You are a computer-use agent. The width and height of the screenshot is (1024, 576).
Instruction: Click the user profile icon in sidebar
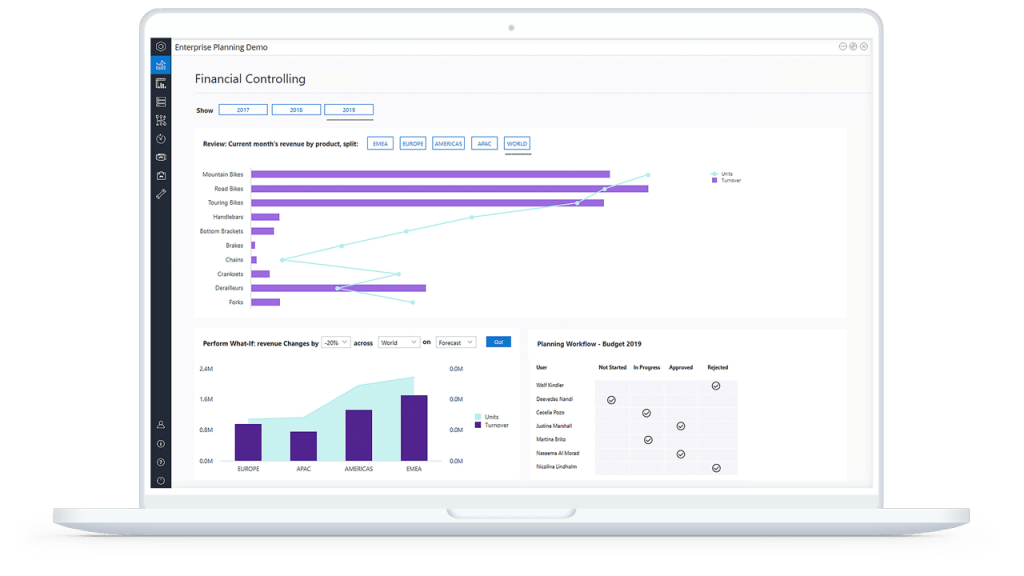(x=160, y=425)
